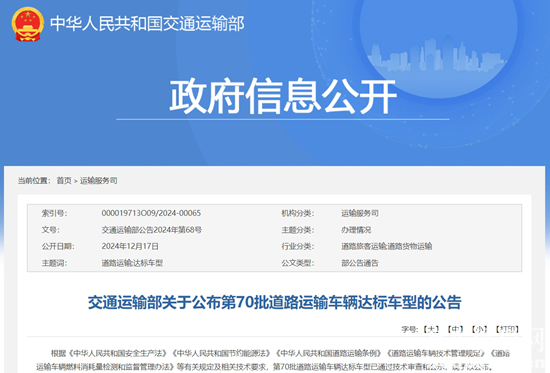This screenshot has height=373, width=550.
Task: Open 中华人民共和国交通运输部 site title
Action: 147,24
